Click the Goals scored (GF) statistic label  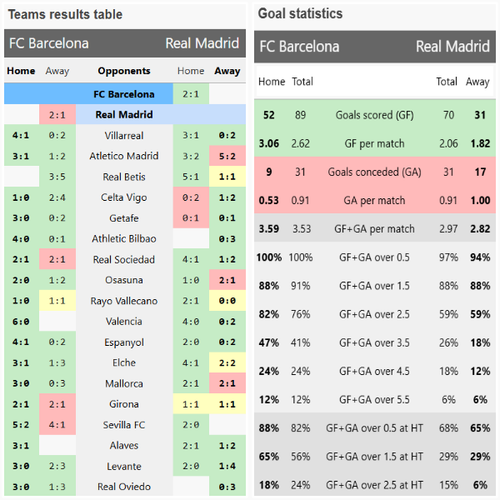375,115
